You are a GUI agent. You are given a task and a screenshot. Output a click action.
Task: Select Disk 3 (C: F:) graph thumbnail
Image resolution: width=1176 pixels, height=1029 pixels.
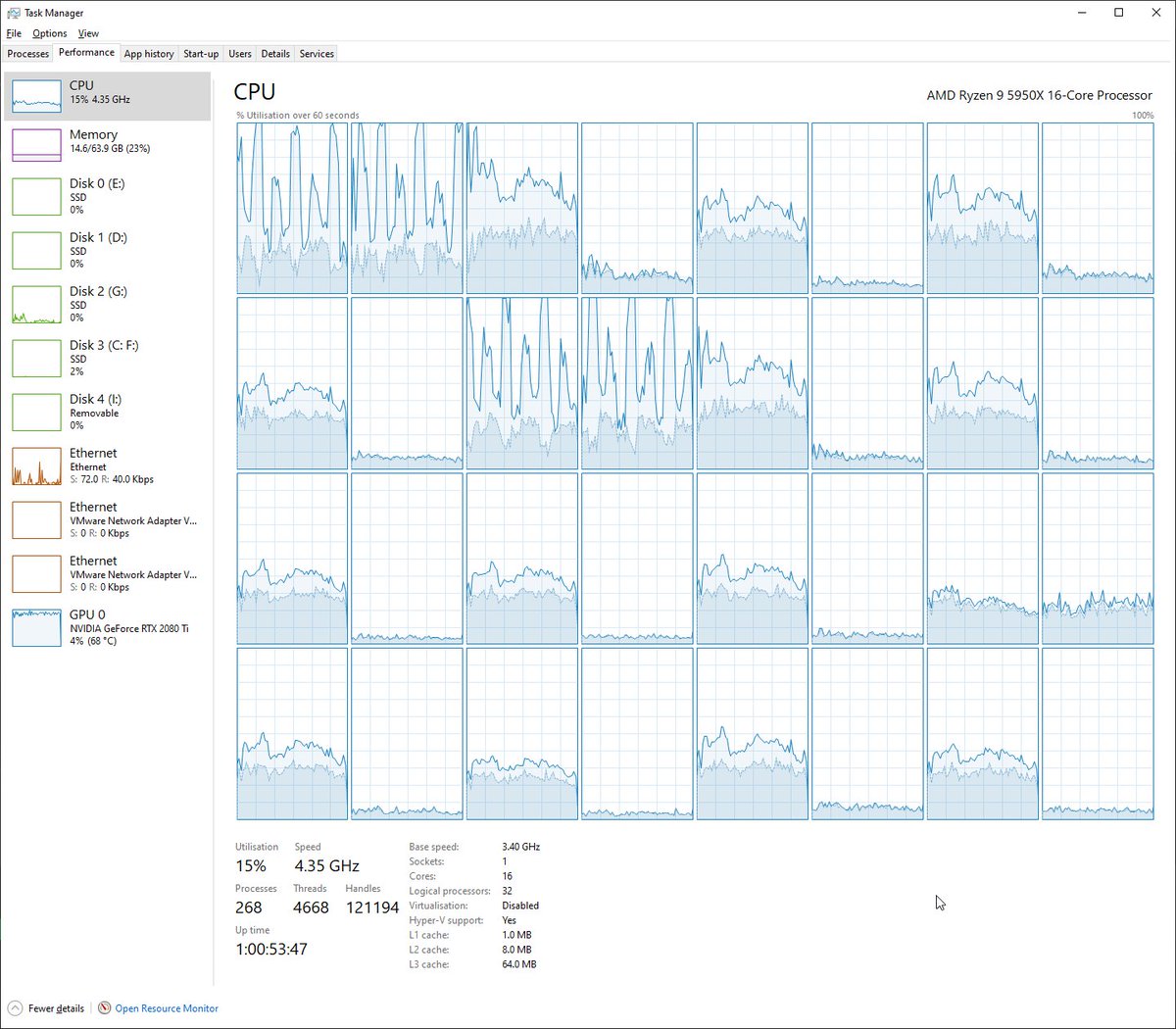pos(36,358)
